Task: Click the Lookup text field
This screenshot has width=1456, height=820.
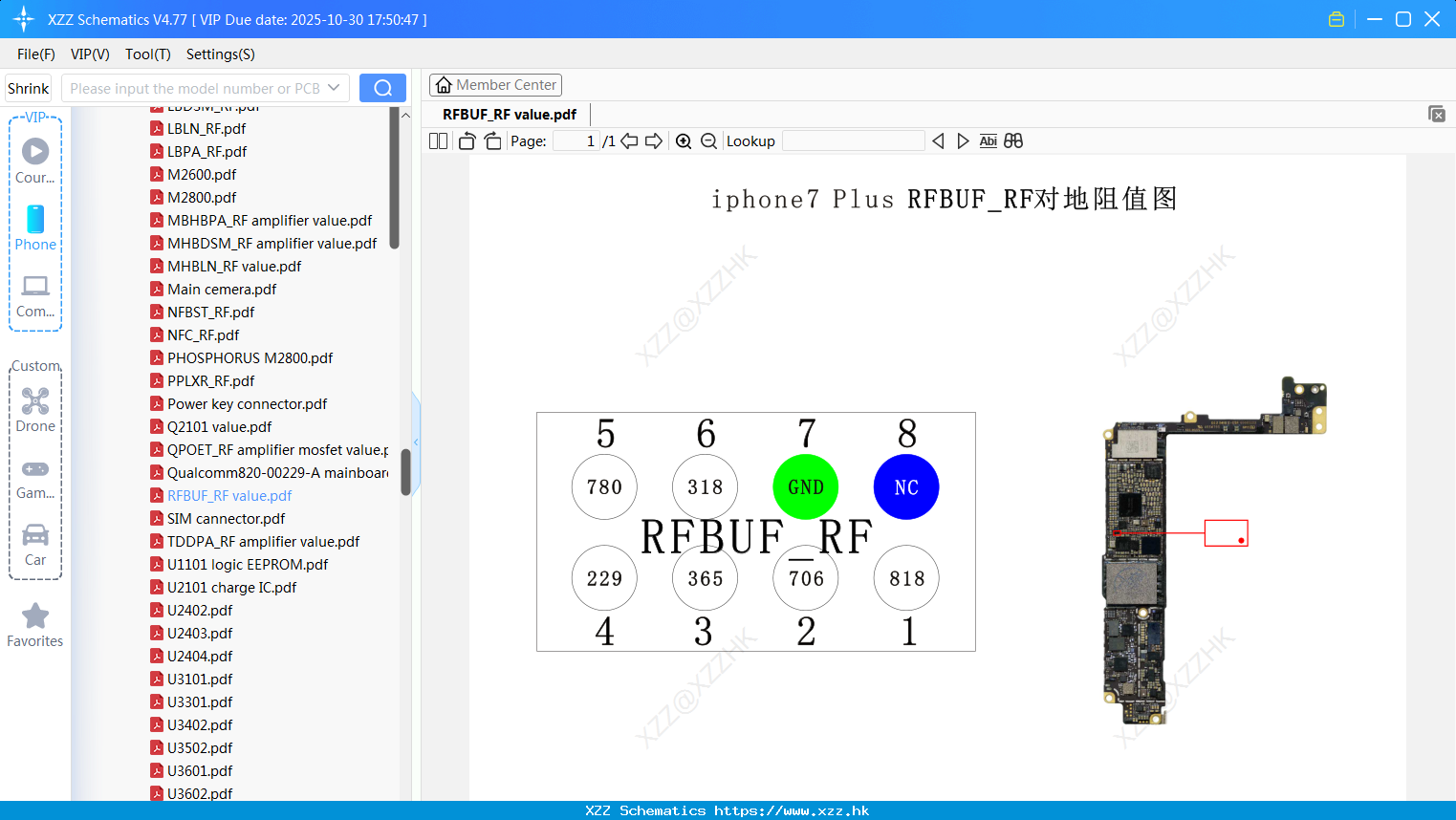Action: click(x=854, y=140)
